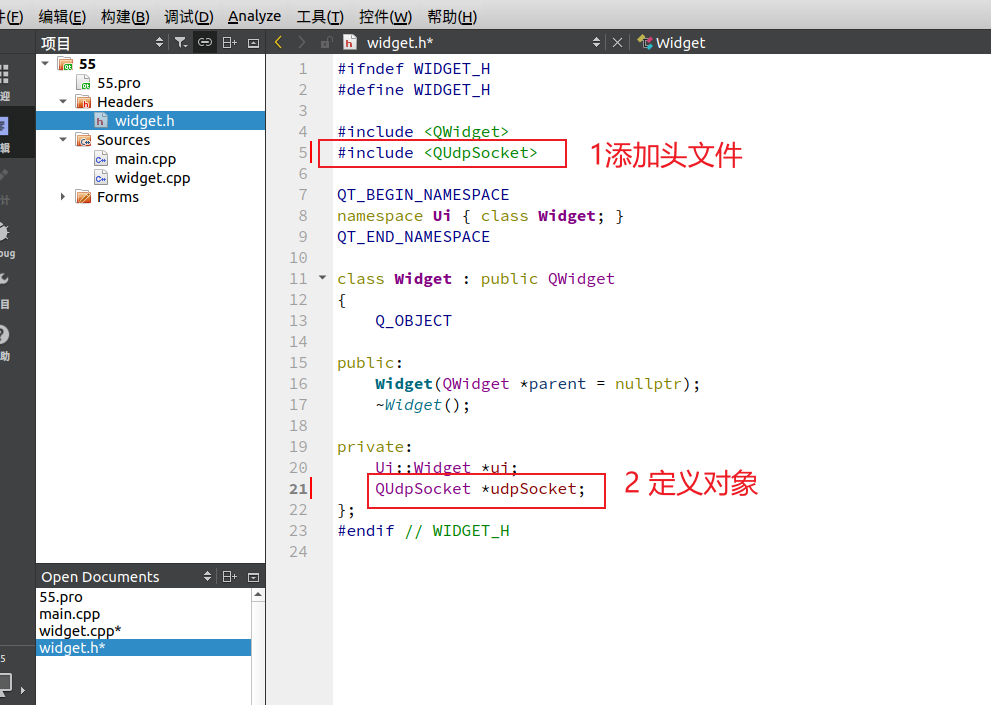Go forward with the right arrow
Viewport: 991px width, 705px height.
(x=301, y=42)
